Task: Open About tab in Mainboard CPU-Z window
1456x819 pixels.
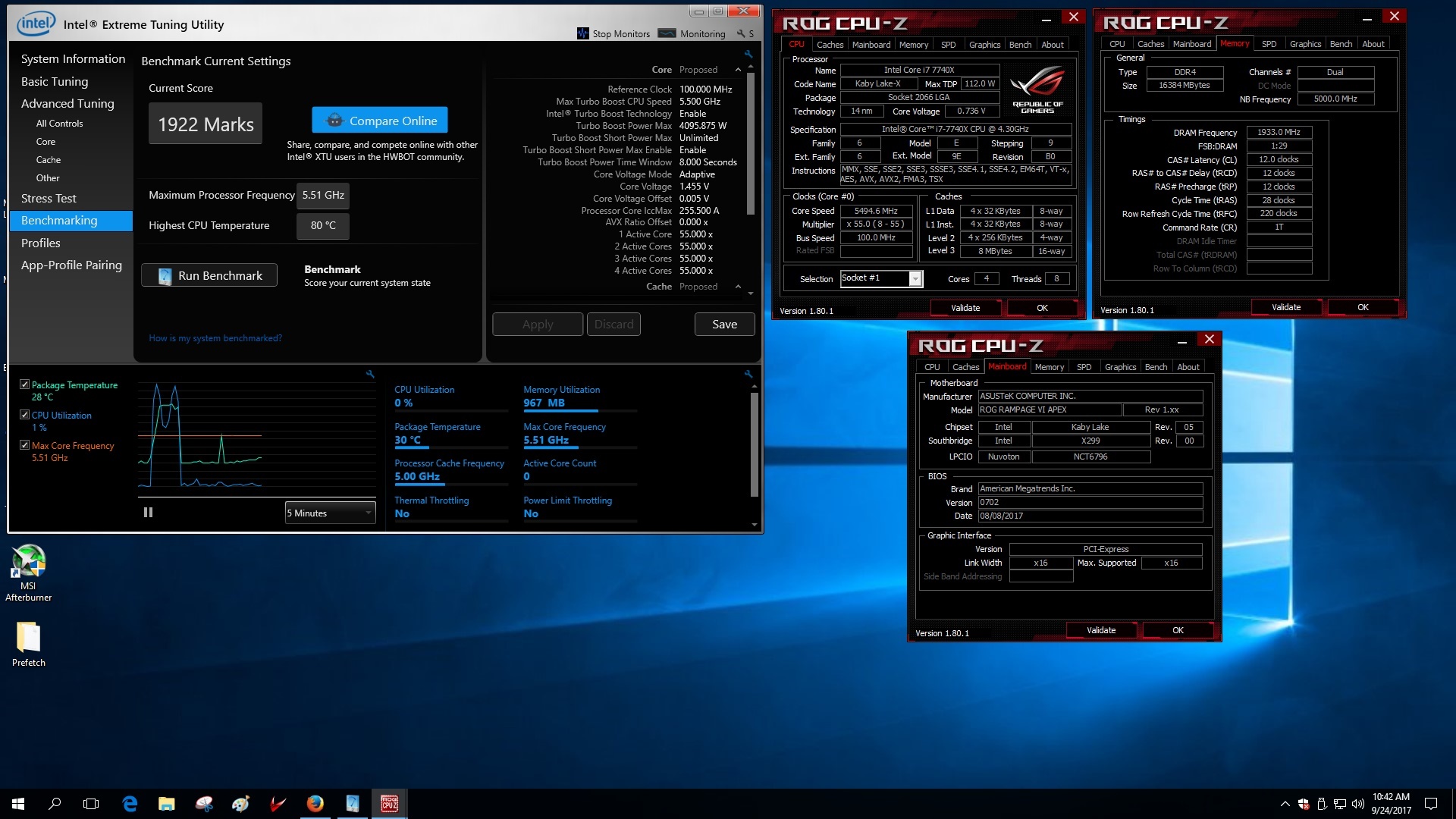Action: coord(1188,367)
